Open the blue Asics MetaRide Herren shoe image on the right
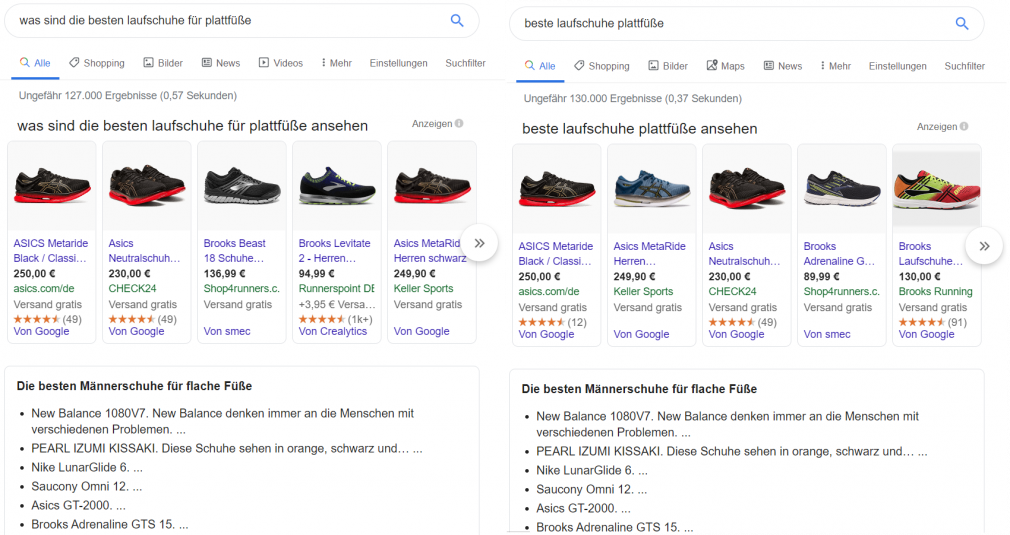 click(x=651, y=190)
